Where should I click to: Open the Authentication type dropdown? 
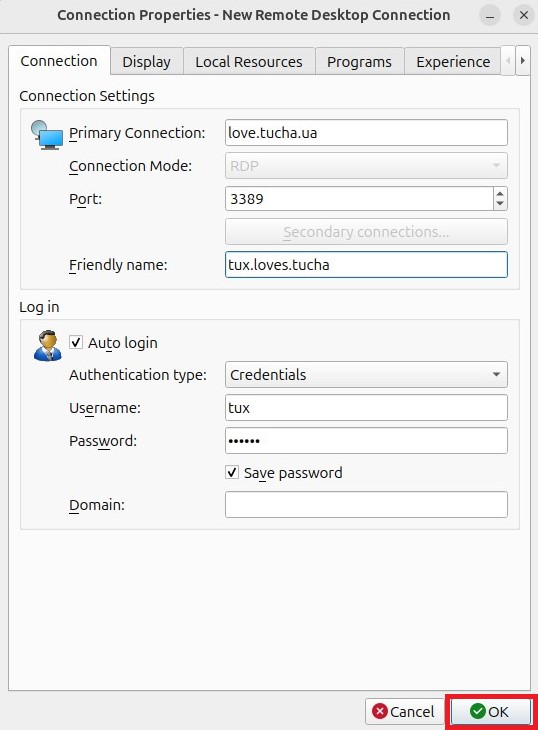pos(366,374)
